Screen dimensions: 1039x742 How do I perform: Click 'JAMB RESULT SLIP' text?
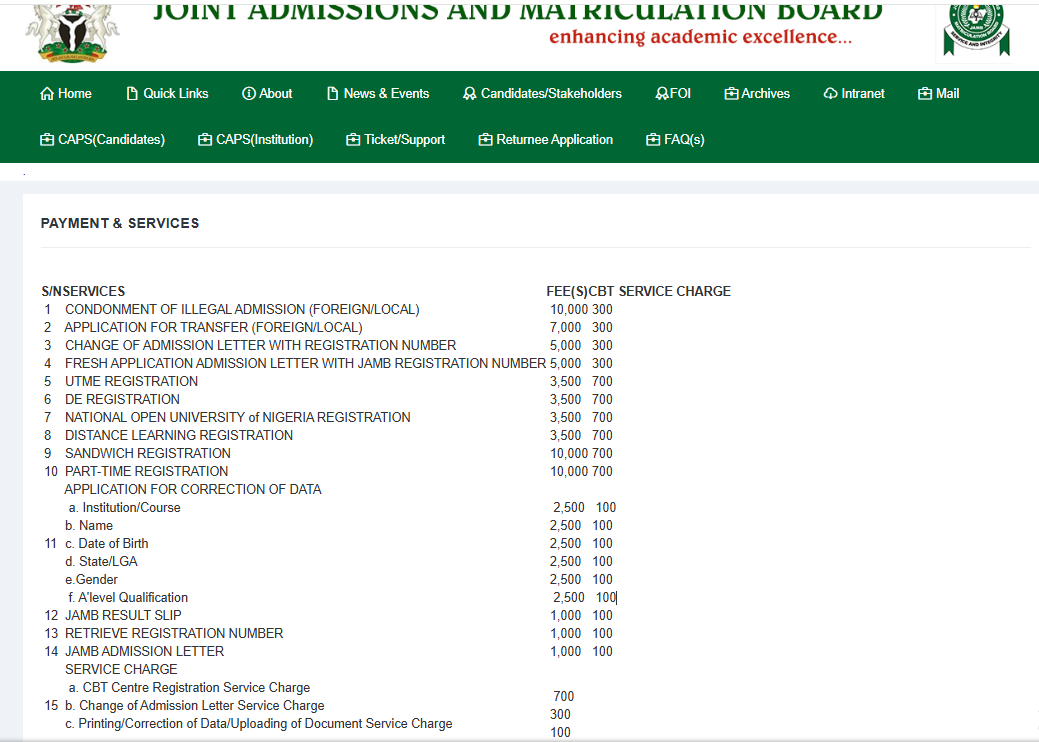pos(123,615)
